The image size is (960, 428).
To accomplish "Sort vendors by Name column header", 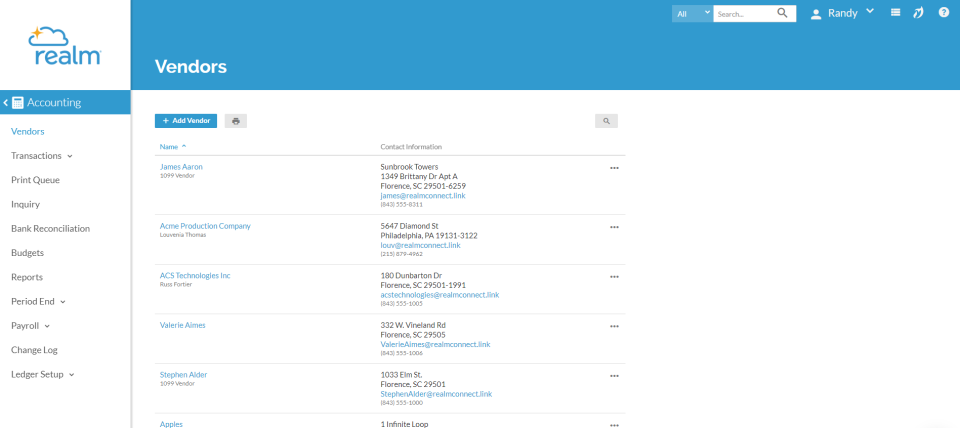I will [x=169, y=147].
